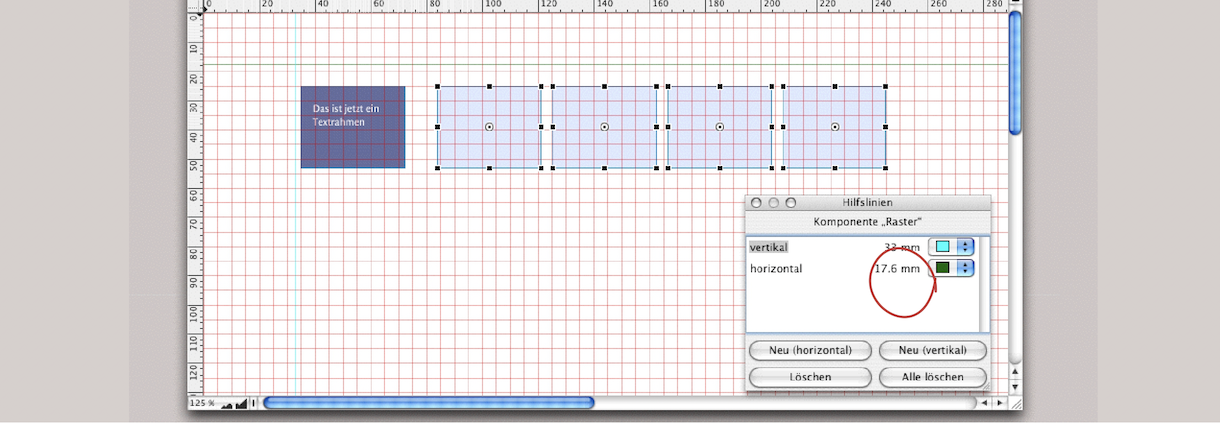Click the Neu (horizontal) button
The width and height of the screenshot is (1220, 423).
click(810, 350)
